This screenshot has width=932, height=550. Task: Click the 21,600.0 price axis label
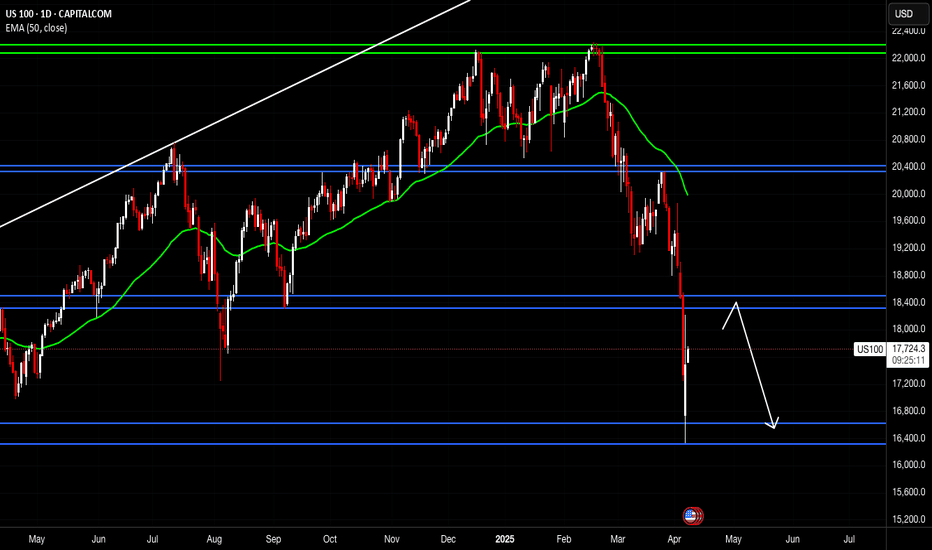[x=909, y=85]
